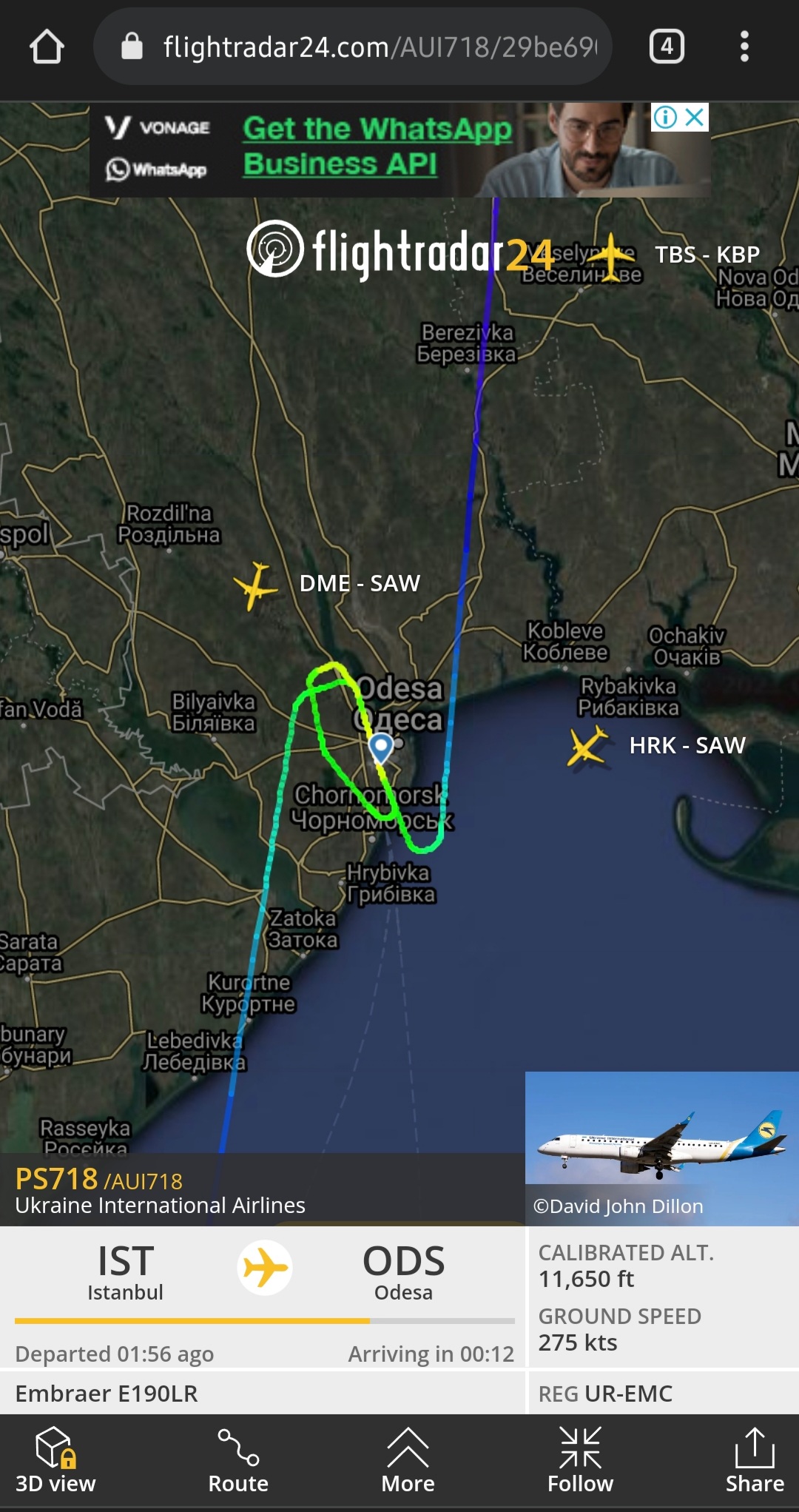
Task: Open the aircraft photo by David John Dillon
Action: (662, 1149)
